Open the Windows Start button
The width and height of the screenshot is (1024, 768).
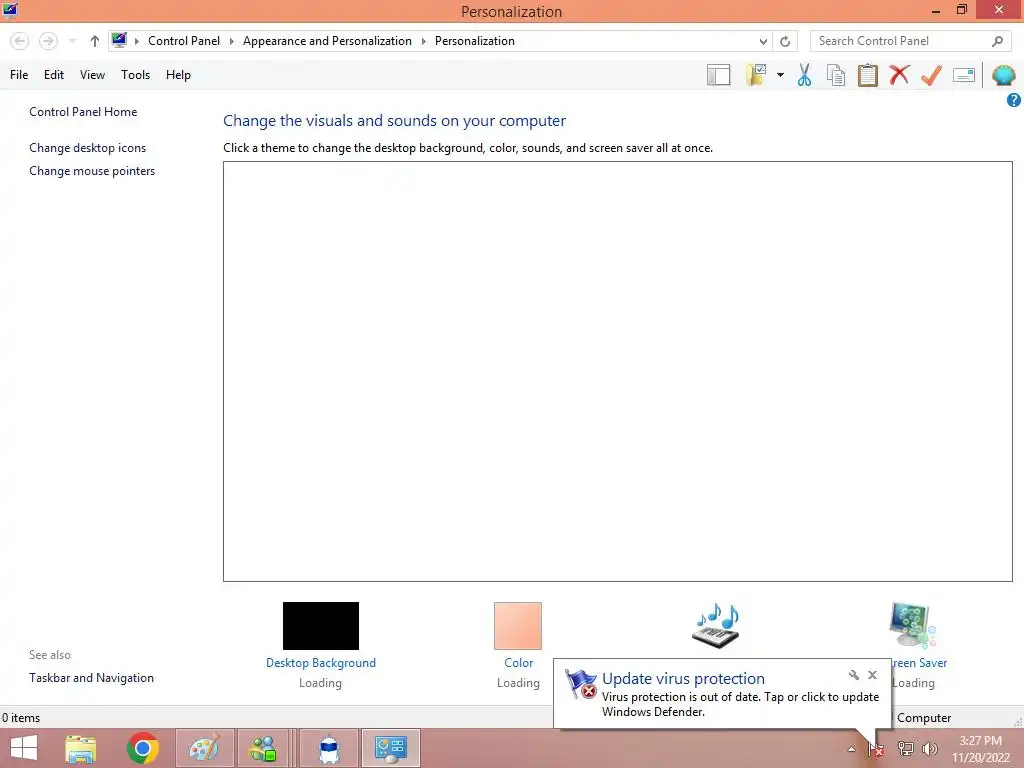pyautogui.click(x=24, y=748)
